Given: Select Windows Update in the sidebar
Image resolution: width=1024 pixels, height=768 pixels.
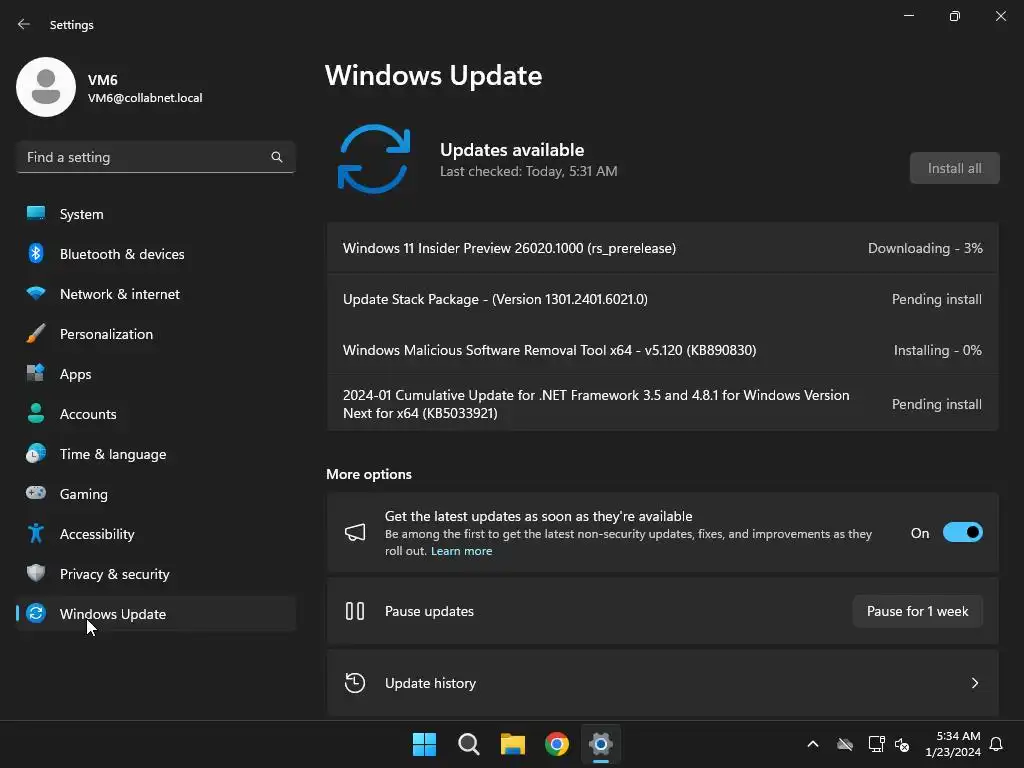Looking at the screenshot, I should pos(155,614).
